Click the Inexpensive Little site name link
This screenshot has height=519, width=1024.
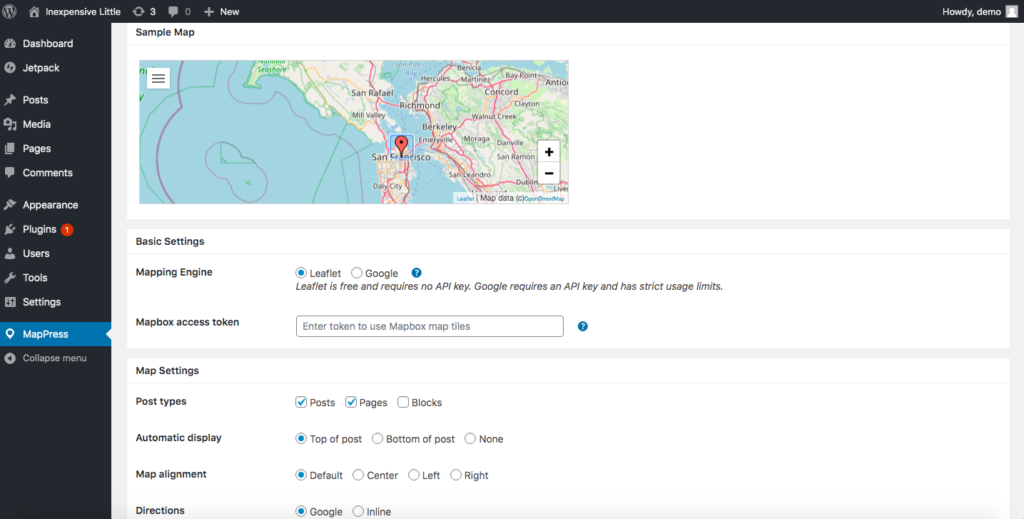pos(83,12)
